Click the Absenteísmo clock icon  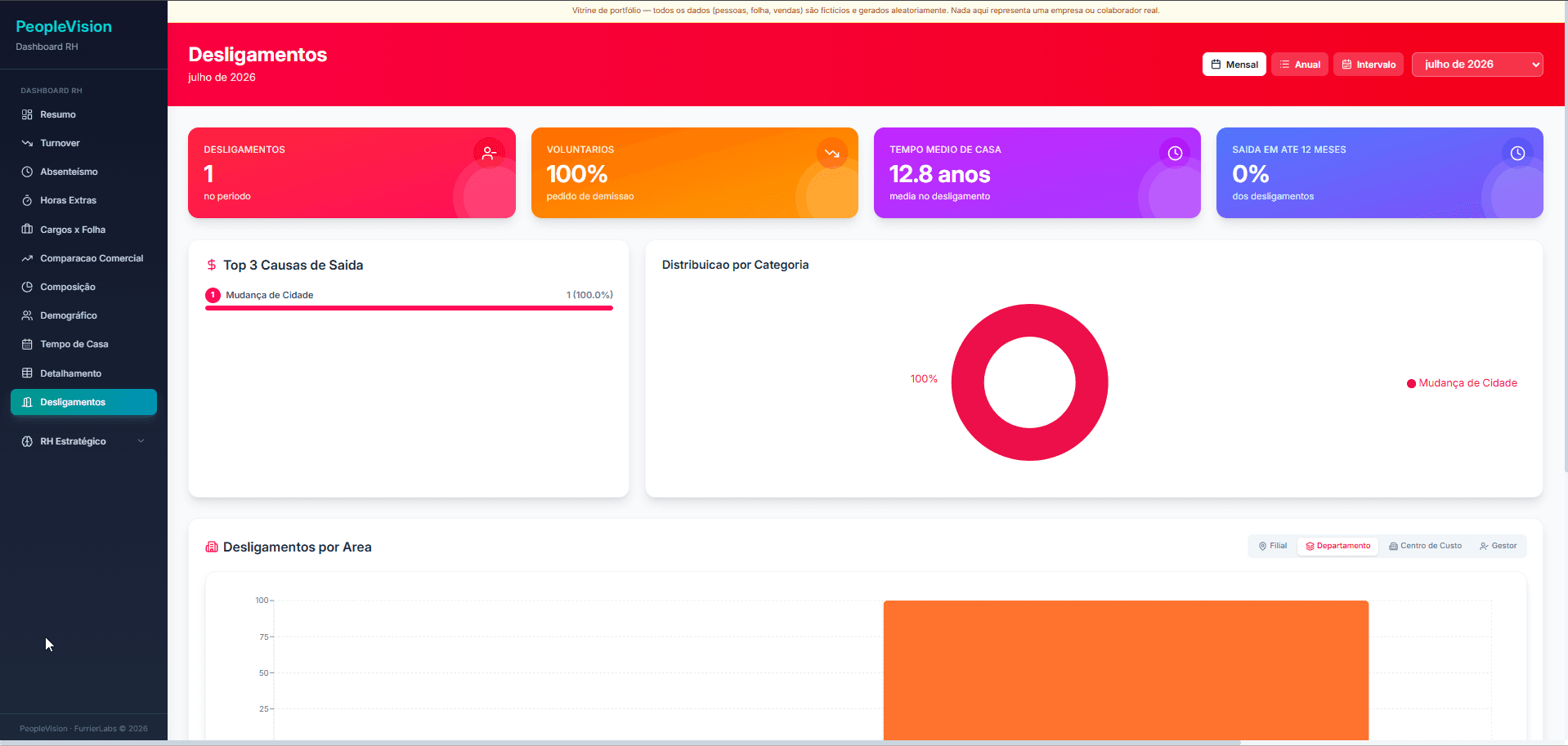click(27, 172)
